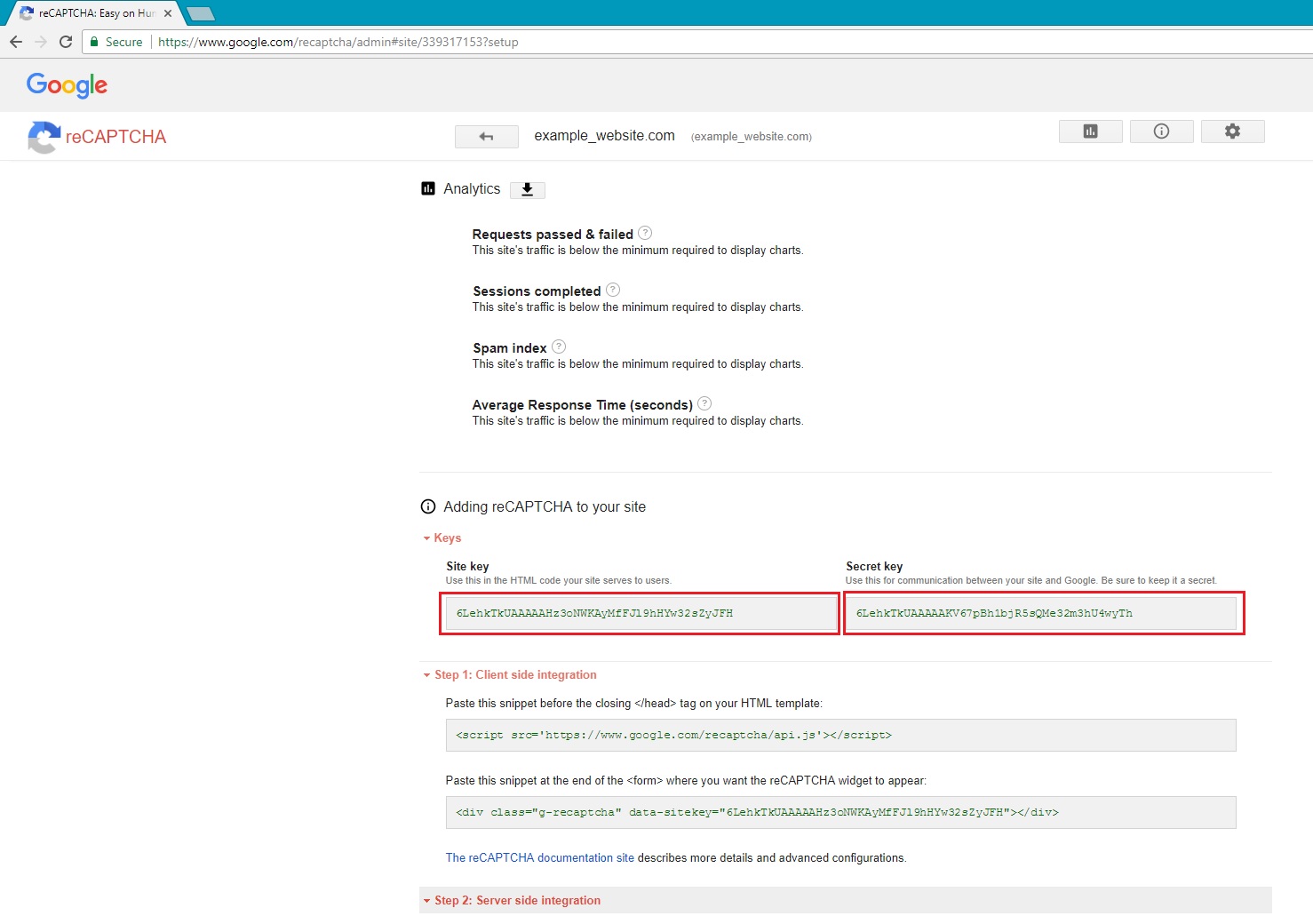
Task: Select the script src snippet box
Action: [x=840, y=735]
